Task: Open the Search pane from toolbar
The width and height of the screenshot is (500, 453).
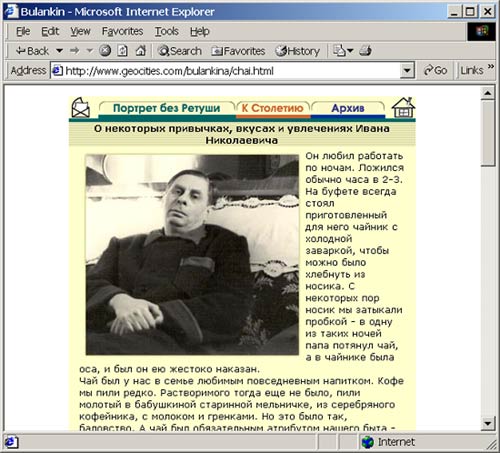Action: pos(180,51)
